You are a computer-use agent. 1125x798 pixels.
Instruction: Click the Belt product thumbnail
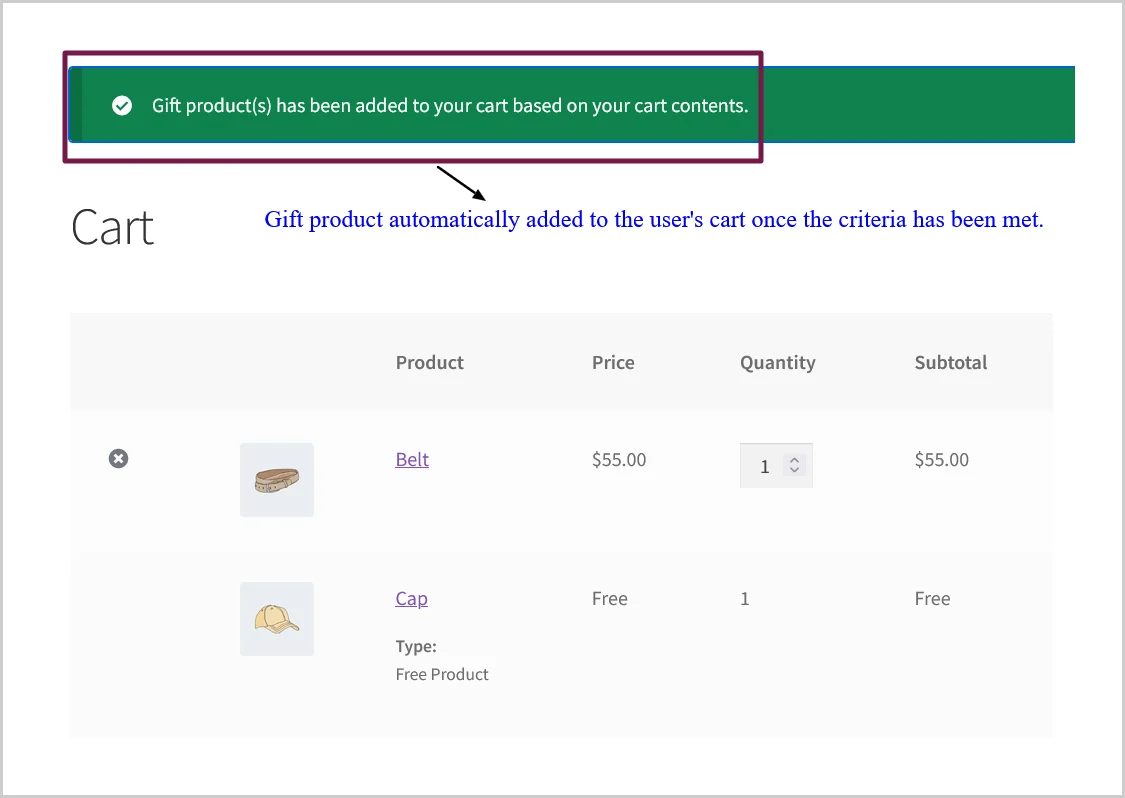[x=277, y=480]
